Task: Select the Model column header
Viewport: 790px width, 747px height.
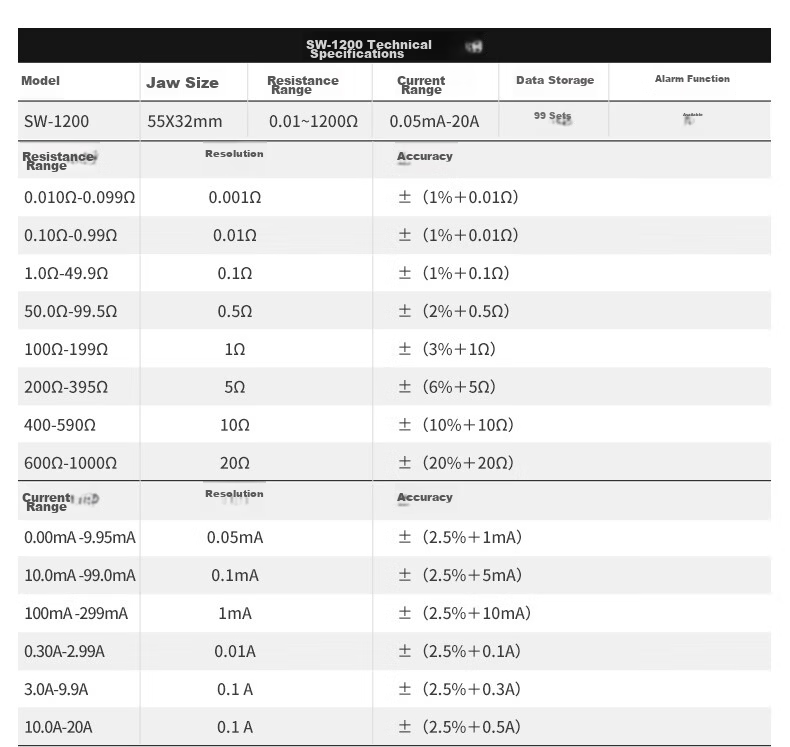Action: [x=40, y=81]
